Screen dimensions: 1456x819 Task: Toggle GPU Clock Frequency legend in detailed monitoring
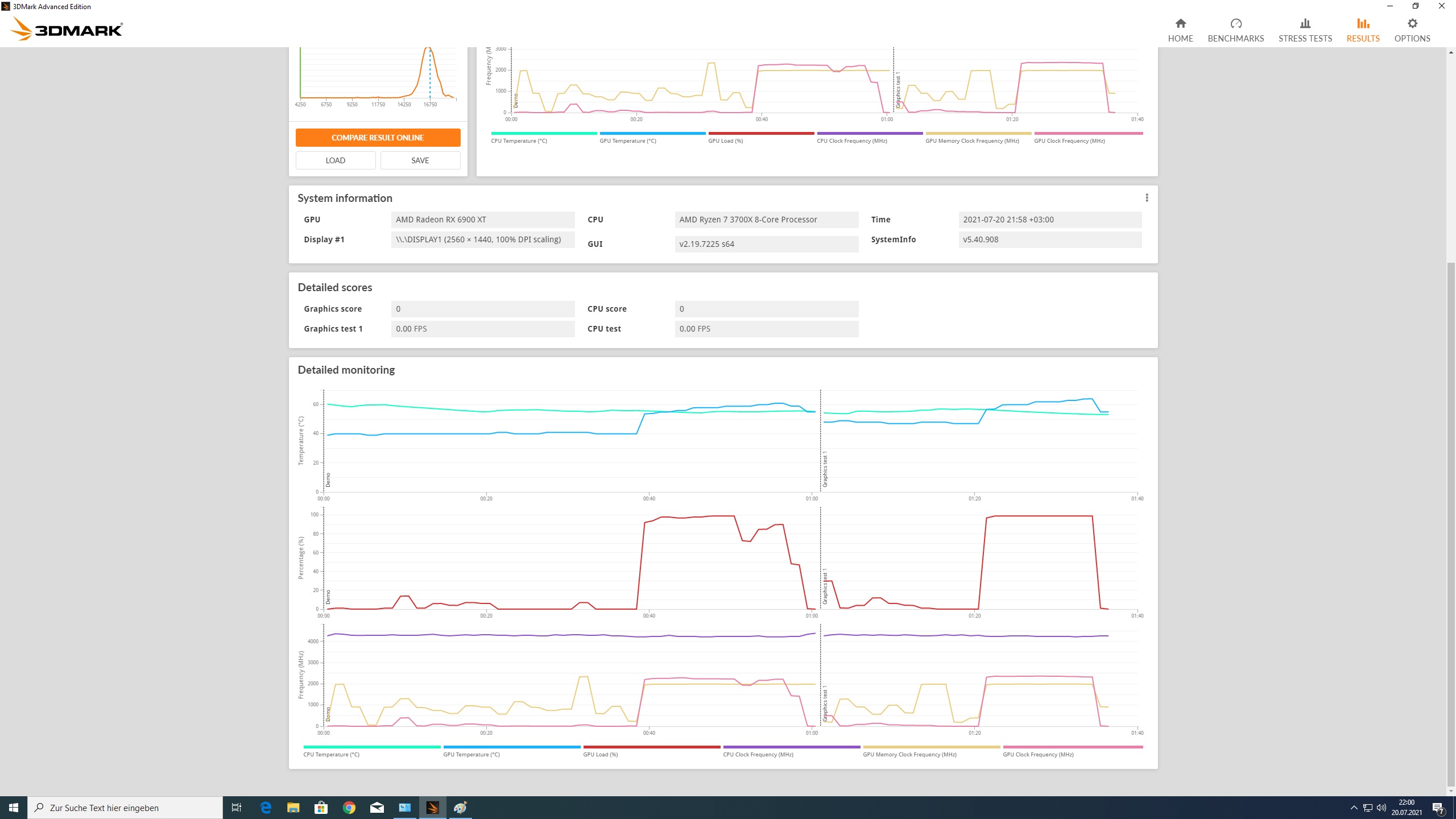(x=1037, y=754)
